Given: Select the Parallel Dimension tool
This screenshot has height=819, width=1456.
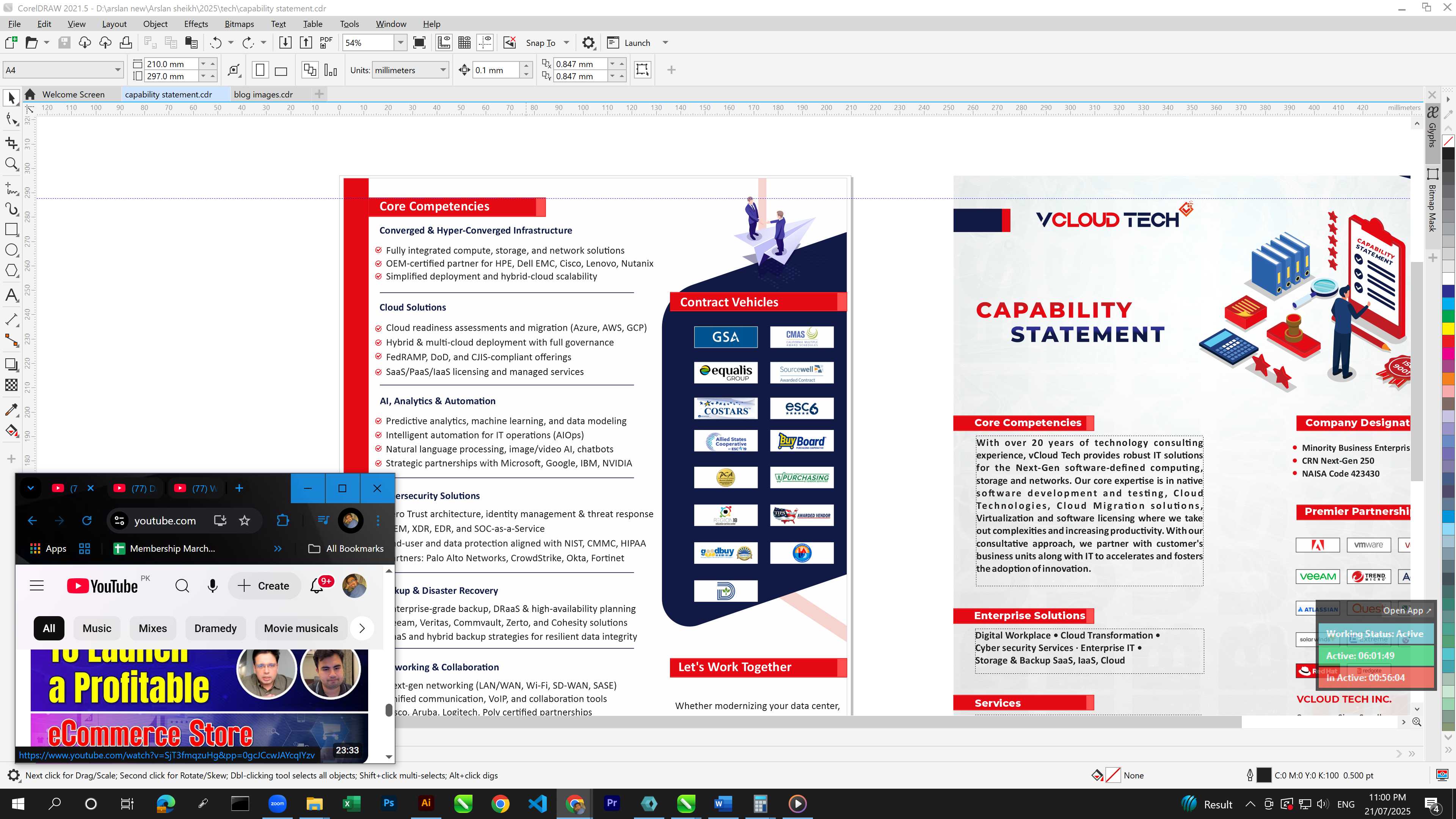Looking at the screenshot, I should click(x=11, y=319).
